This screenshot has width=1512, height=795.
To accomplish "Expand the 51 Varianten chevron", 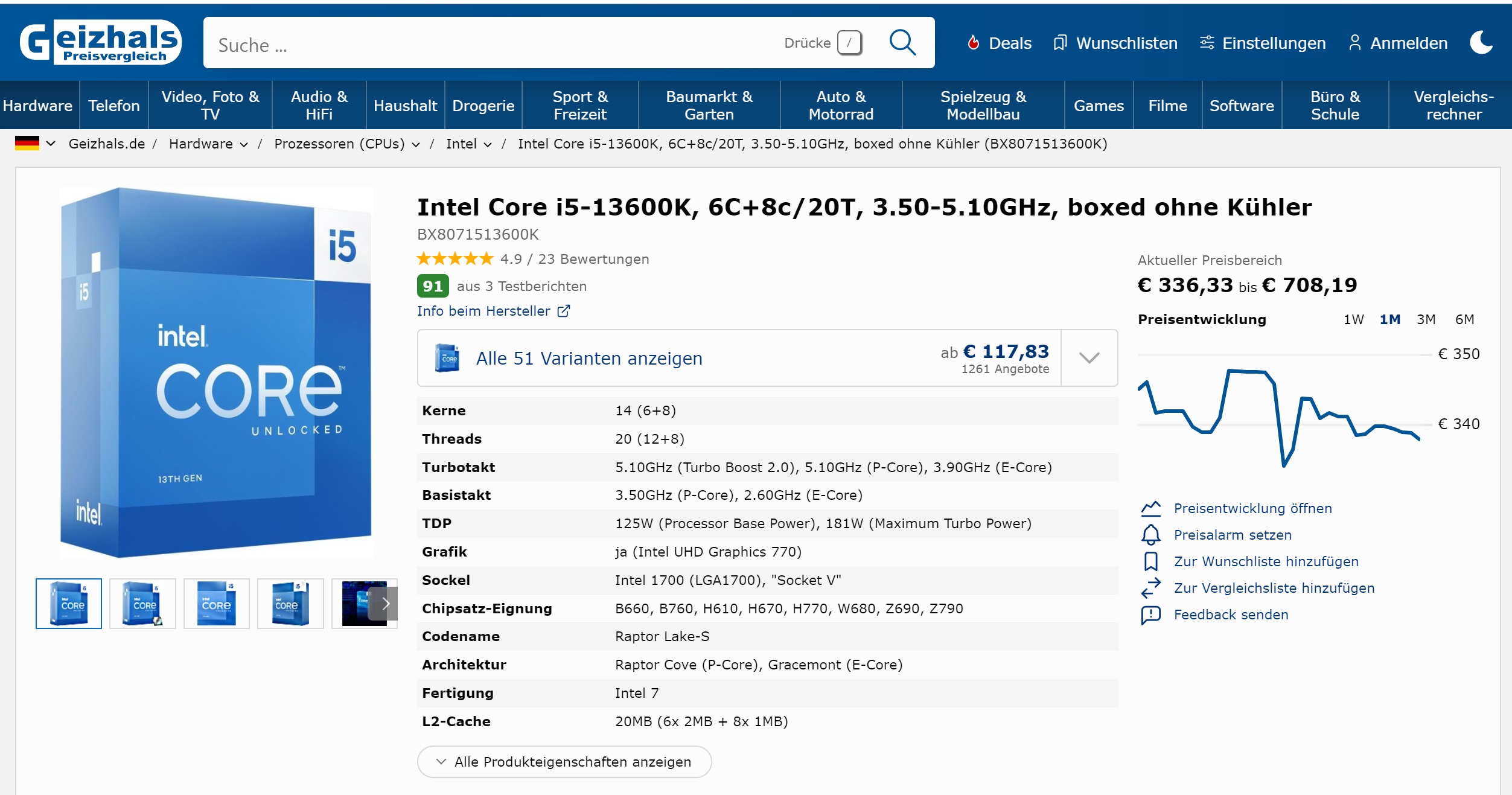I will (1089, 358).
